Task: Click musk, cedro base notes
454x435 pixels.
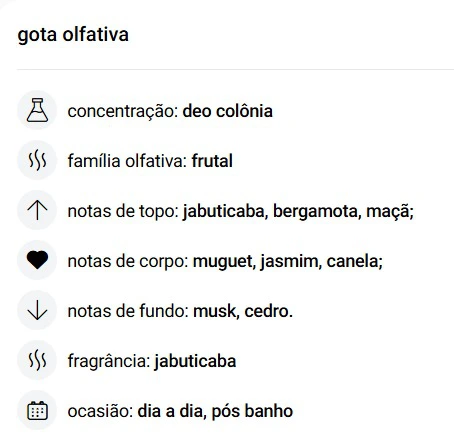Action: [x=243, y=311]
